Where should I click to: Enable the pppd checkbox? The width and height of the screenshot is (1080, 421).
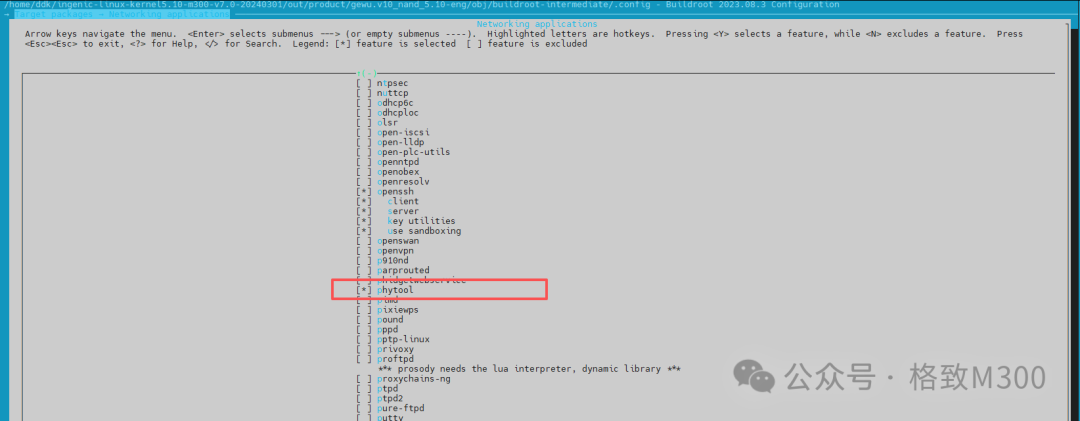coord(364,329)
